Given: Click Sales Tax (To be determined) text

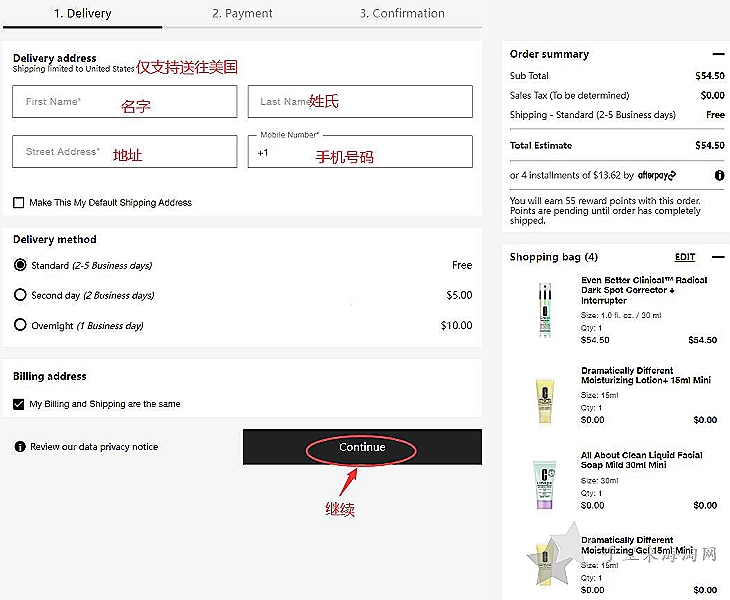Looking at the screenshot, I should [569, 95].
